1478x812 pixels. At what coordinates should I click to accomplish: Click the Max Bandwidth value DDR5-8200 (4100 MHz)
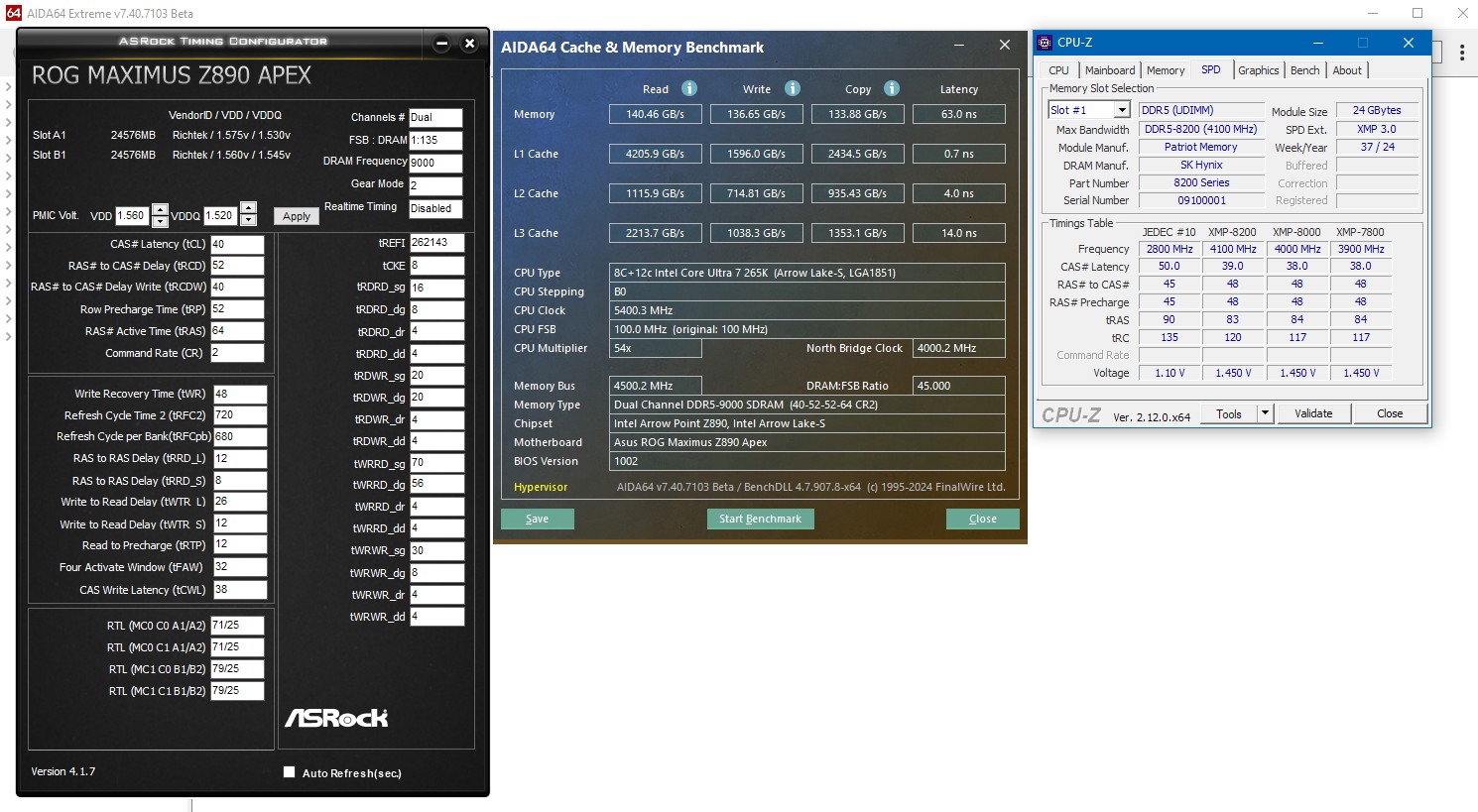tap(1201, 129)
